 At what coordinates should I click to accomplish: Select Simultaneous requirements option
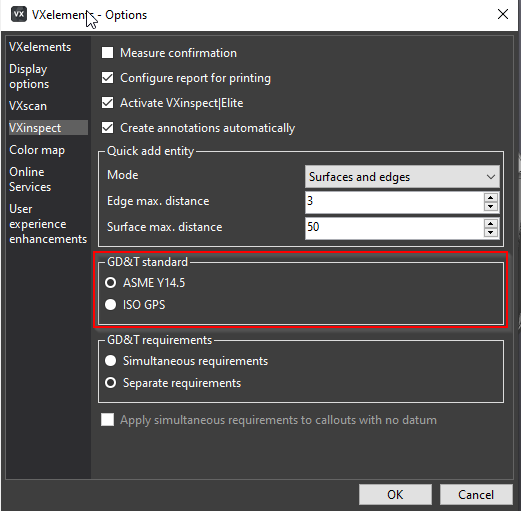110,361
